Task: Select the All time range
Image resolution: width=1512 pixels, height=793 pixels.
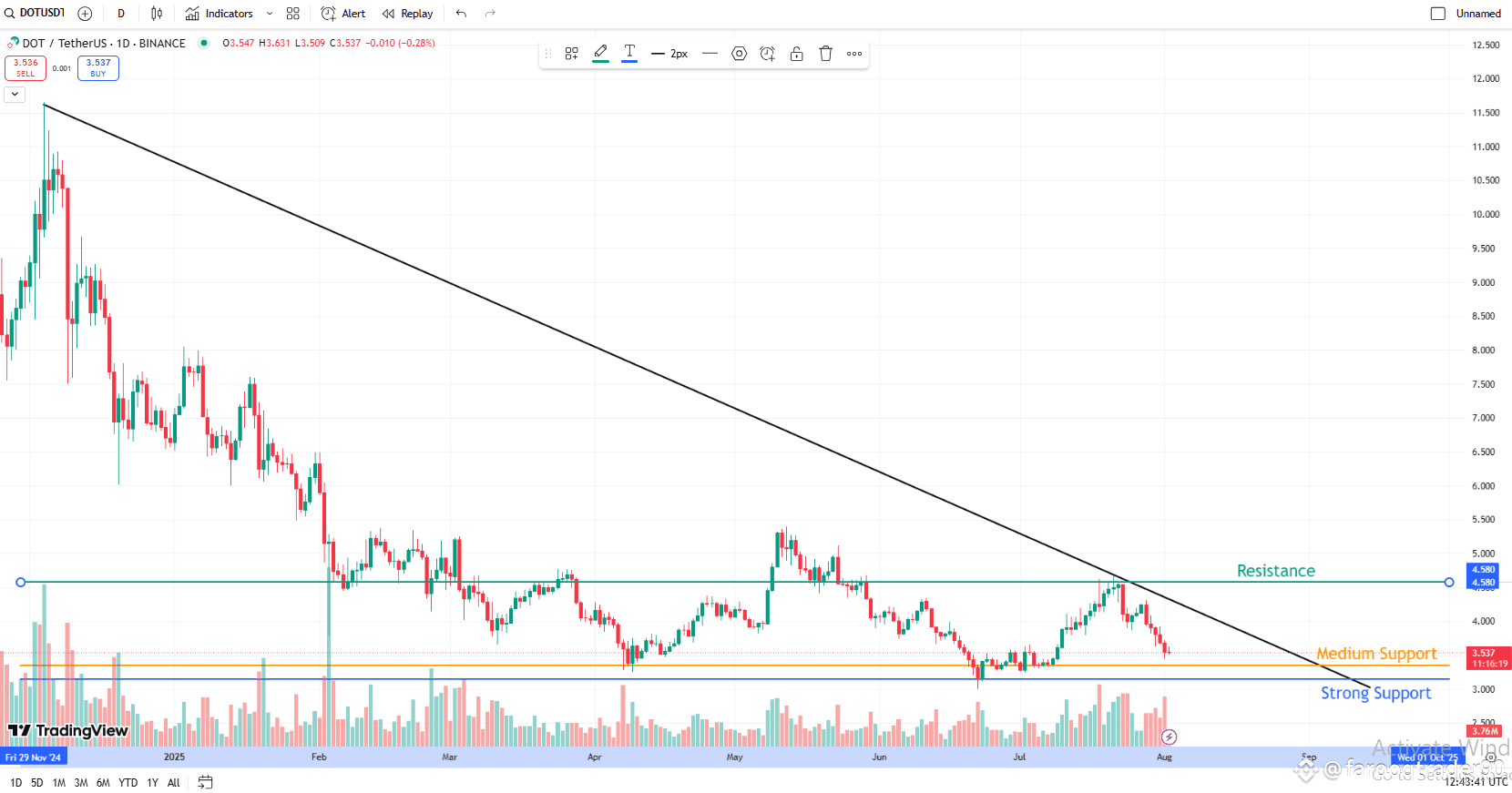Action: point(173,783)
